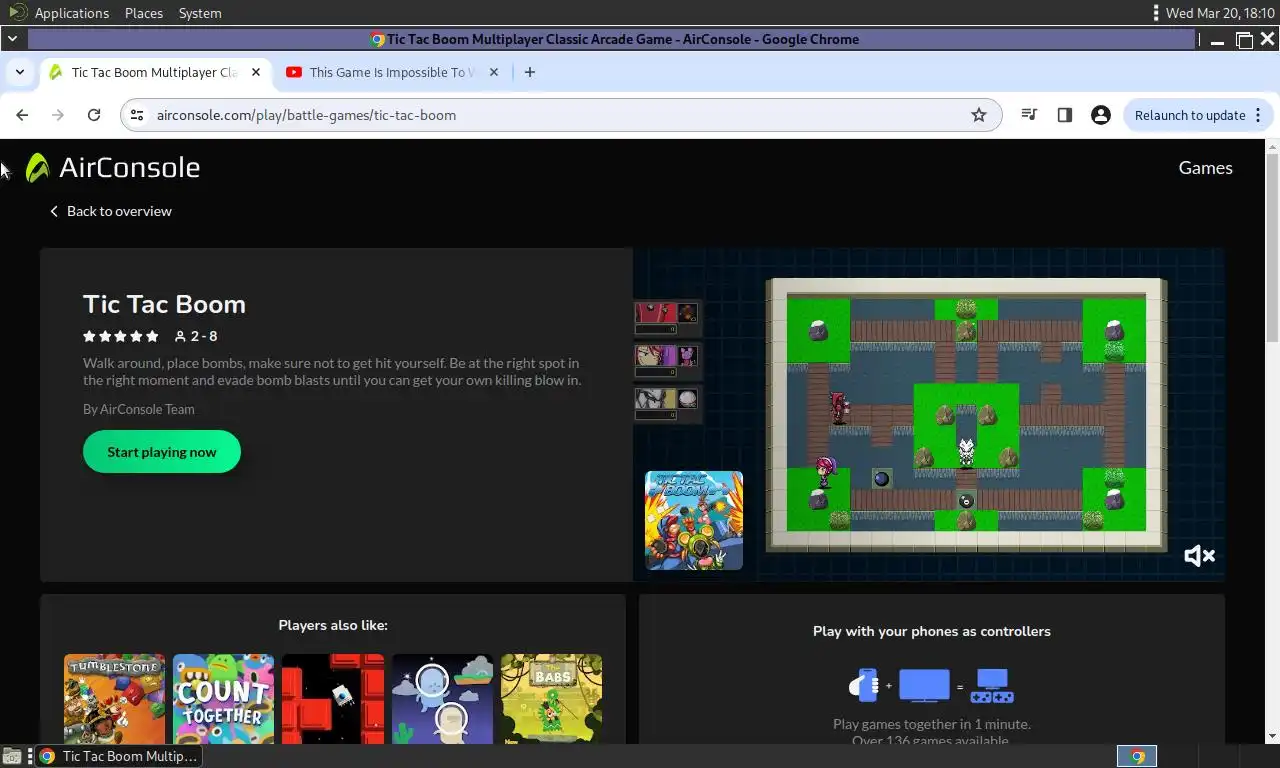Switch to Tic Tac Boom browser tab
The image size is (1280, 768).
(154, 72)
